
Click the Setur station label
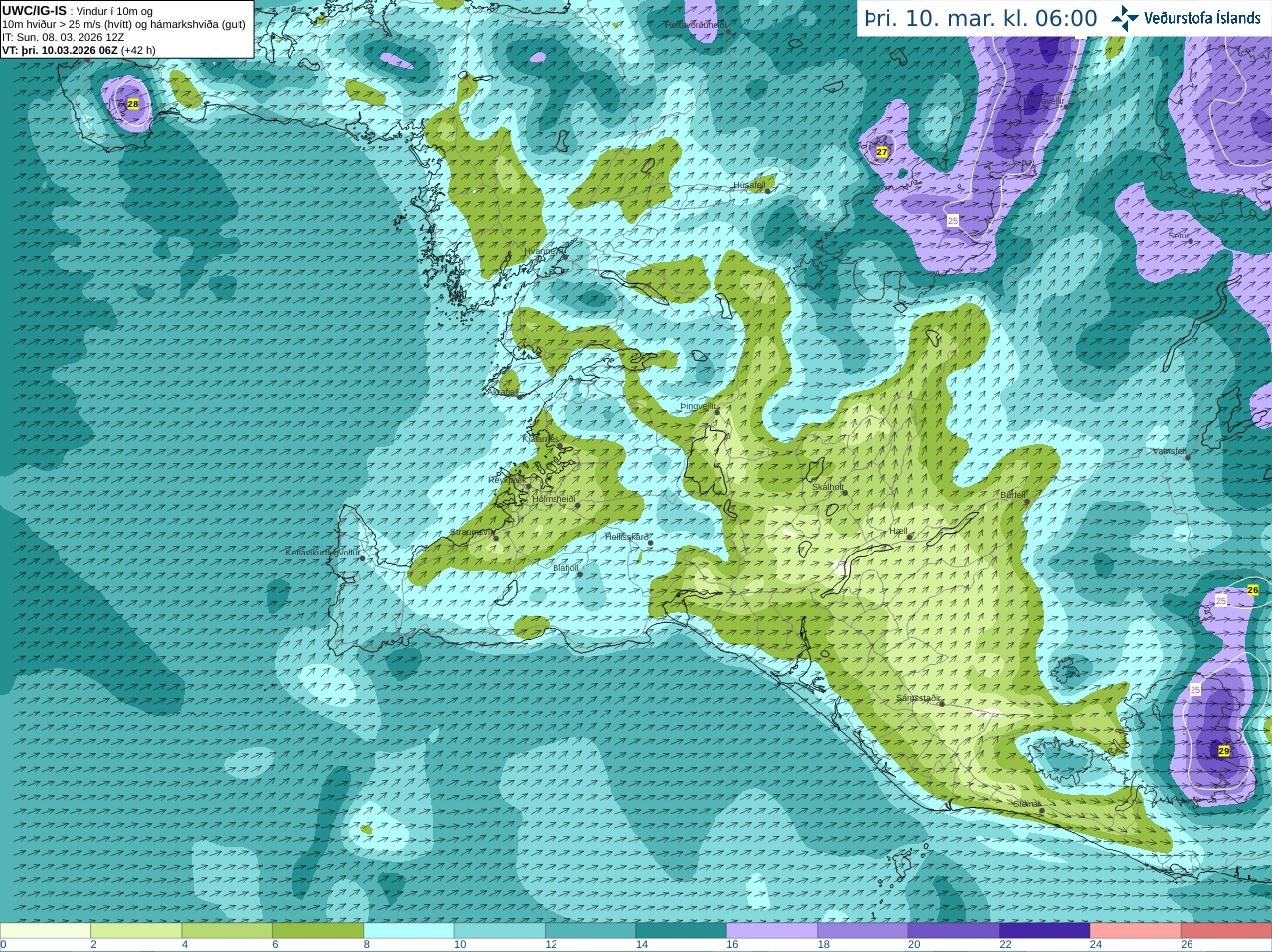pos(1179,236)
